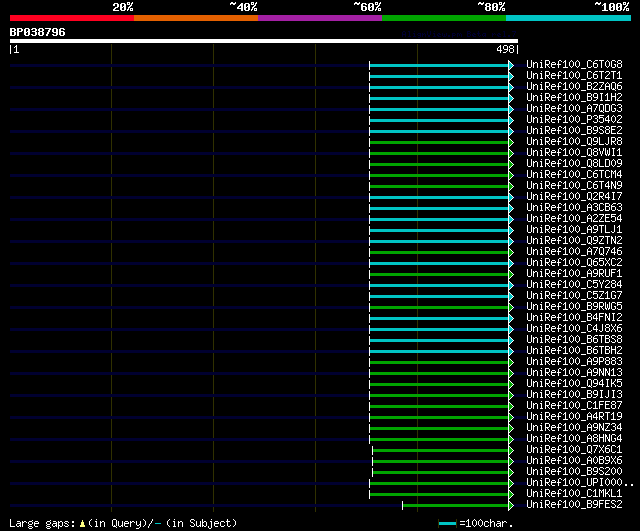This screenshot has width=640, height=531.
Task: Select the UniRef100_B2ZAQ6 label
Action: 574,87
